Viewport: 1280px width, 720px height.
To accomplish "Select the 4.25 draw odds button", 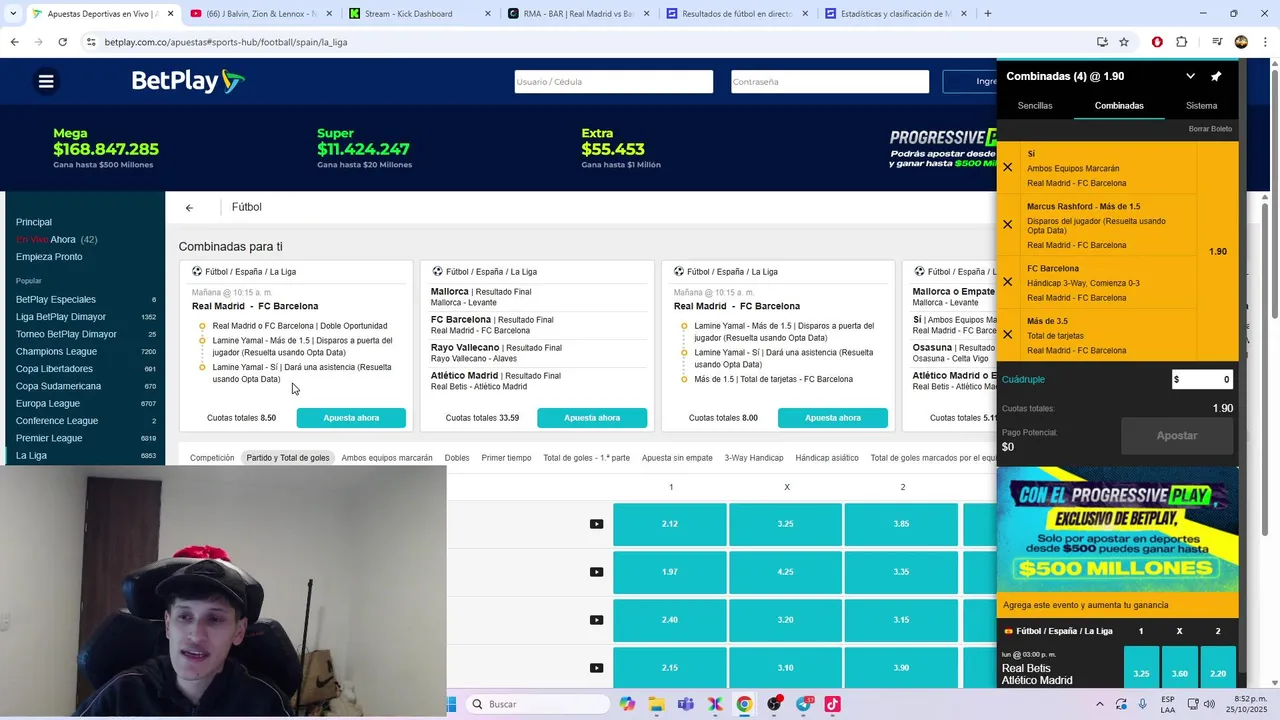I will point(786,572).
